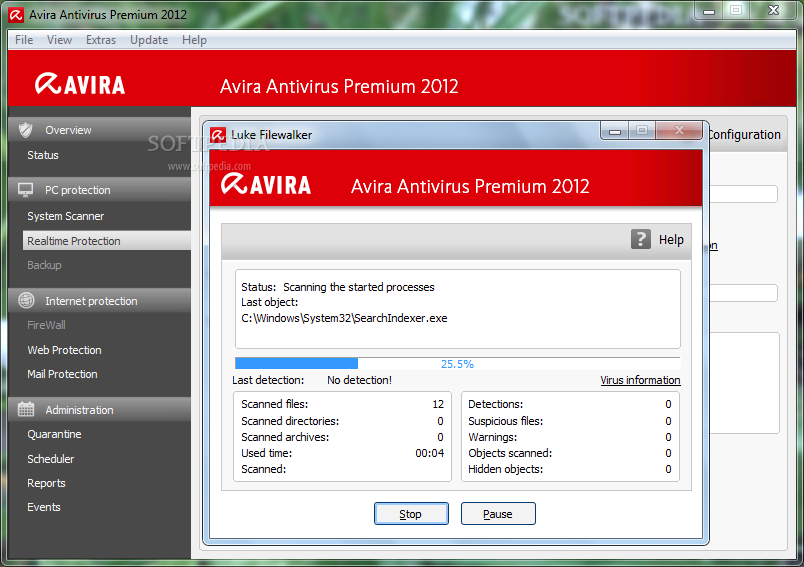
Task: Click the 'Scanned directories:' label
Action: pos(290,421)
